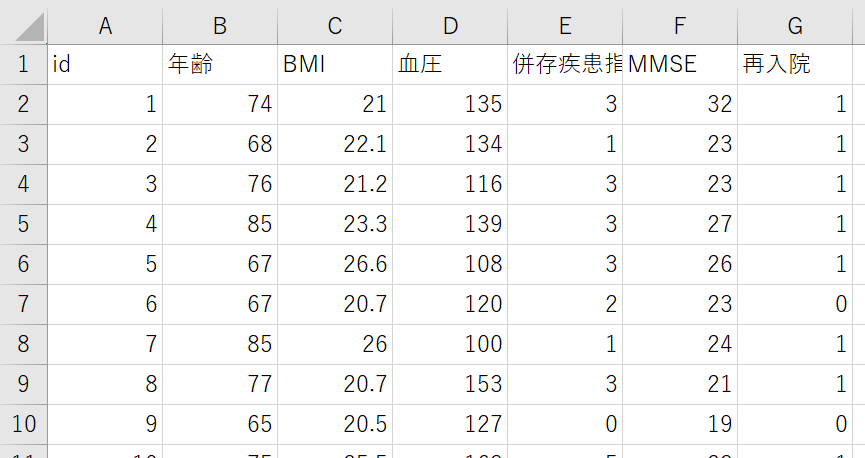Click the 年齢 header cell

pyautogui.click(x=219, y=65)
